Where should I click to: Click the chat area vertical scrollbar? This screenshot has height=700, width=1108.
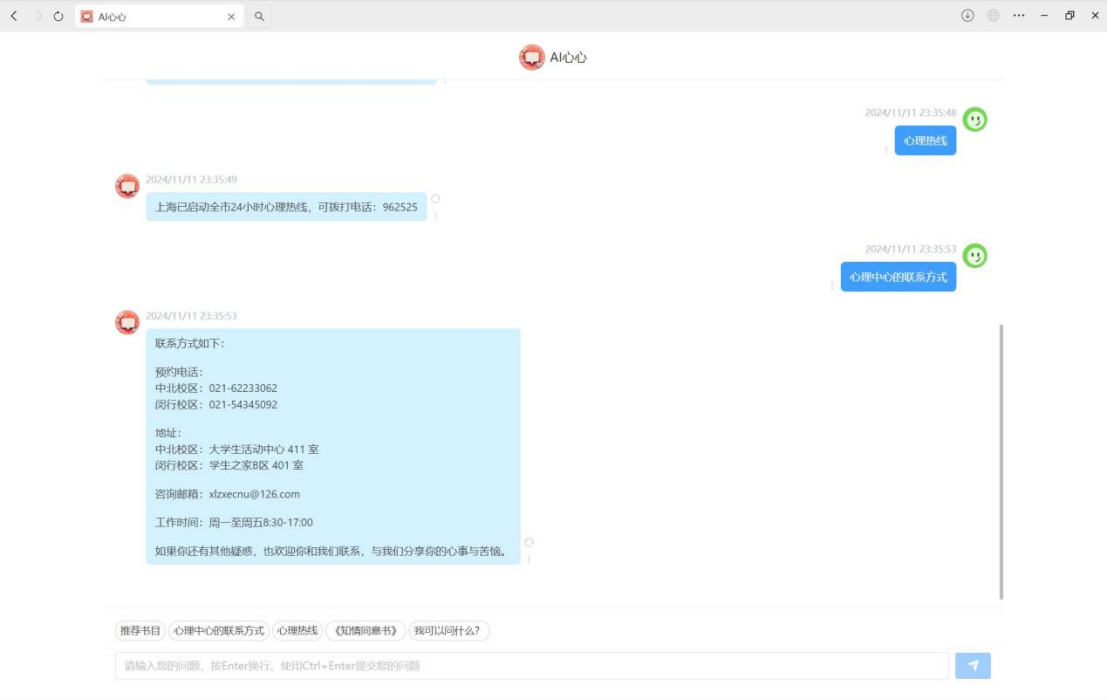tap(1001, 460)
